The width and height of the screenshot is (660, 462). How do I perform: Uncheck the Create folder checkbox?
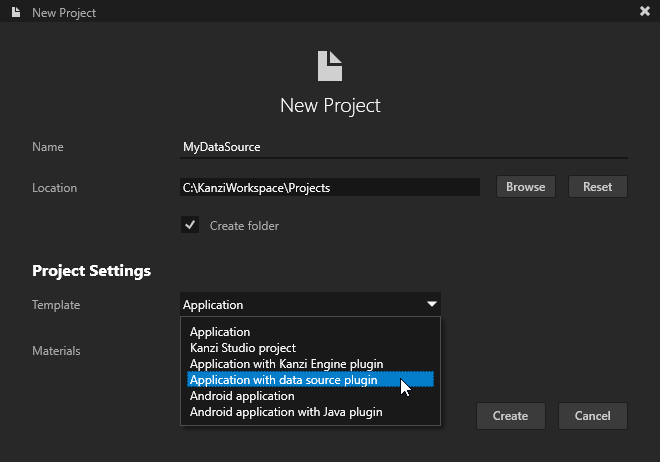190,225
